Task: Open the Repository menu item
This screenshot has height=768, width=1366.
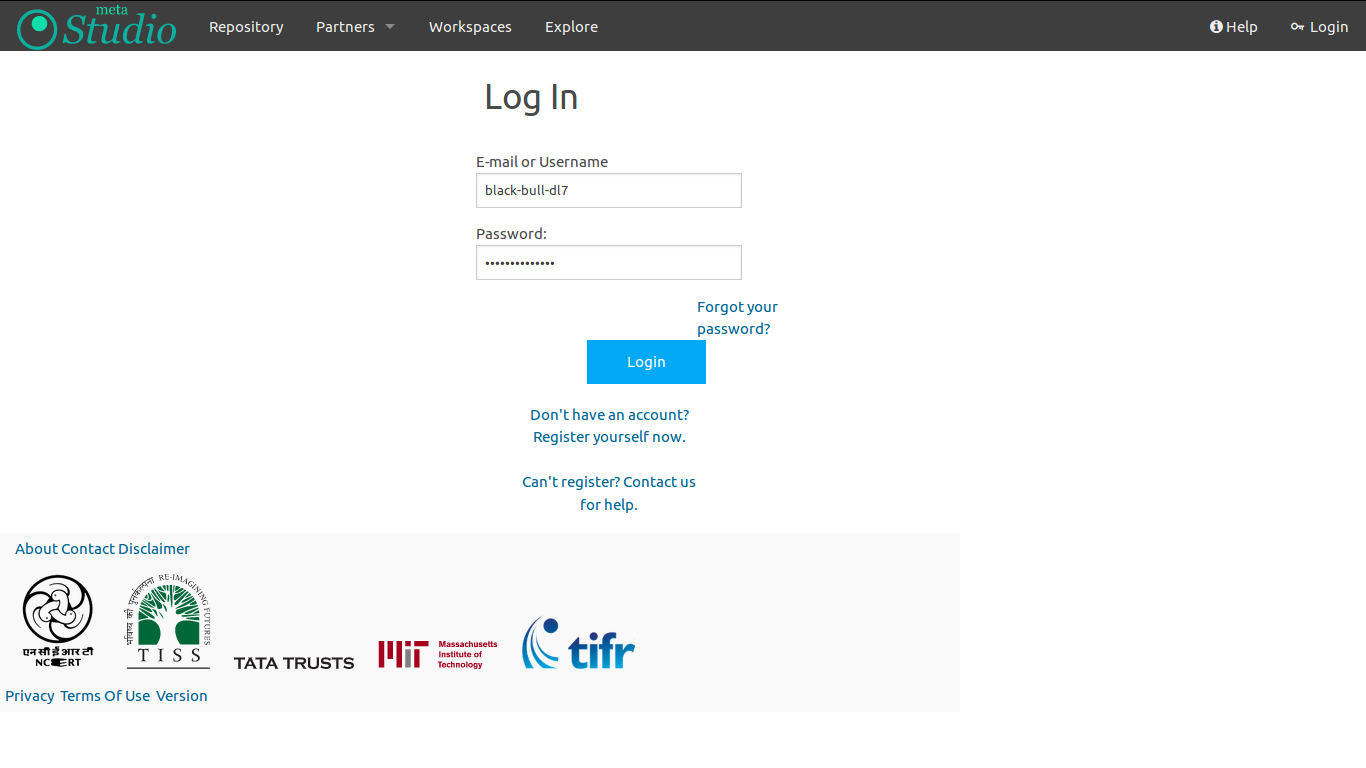Action: tap(246, 27)
